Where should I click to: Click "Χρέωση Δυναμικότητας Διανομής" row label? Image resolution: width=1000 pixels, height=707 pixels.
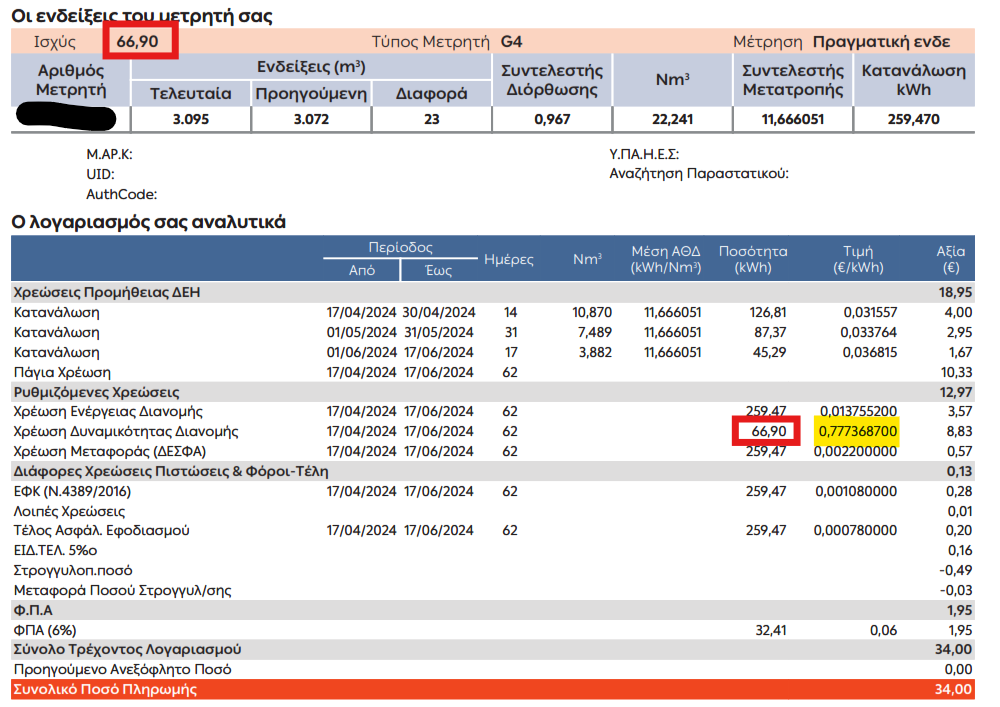tap(126, 432)
